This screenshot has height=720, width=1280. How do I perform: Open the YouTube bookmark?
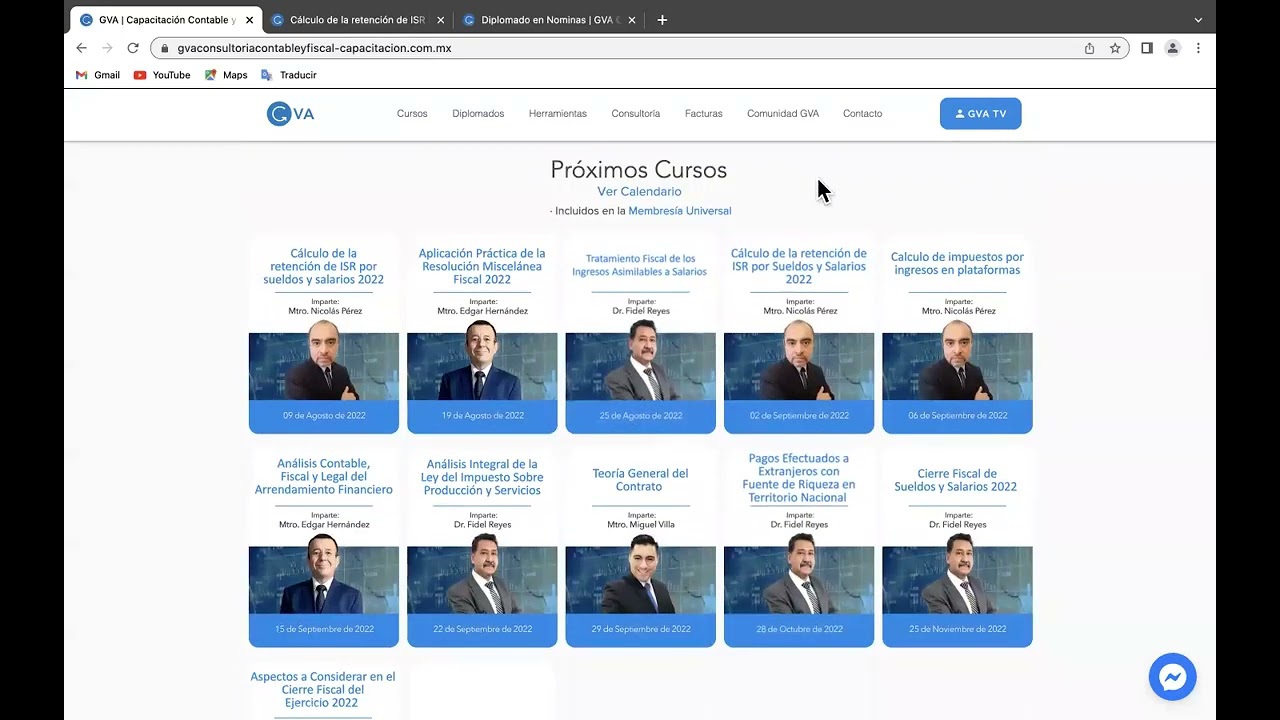(x=161, y=75)
